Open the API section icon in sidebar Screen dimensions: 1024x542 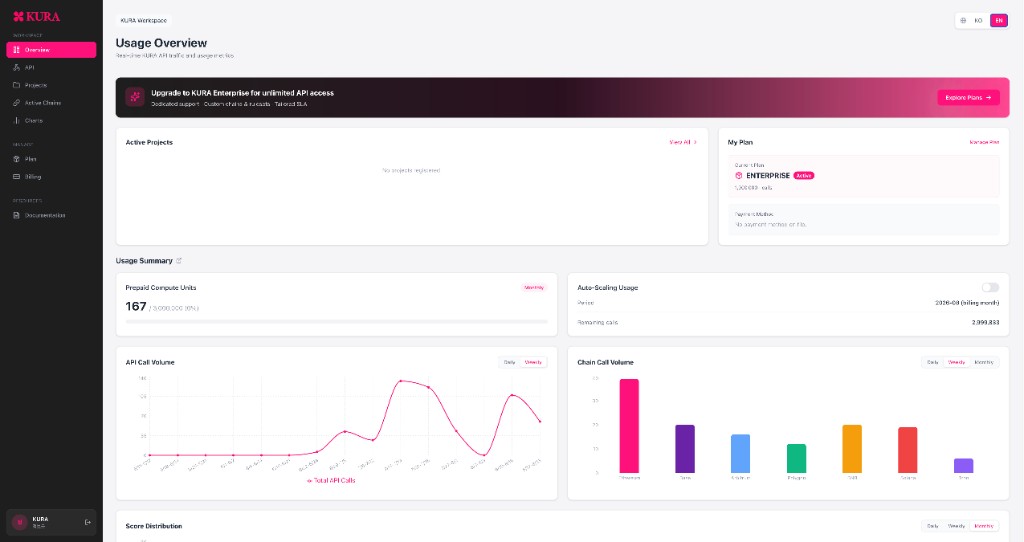pyautogui.click(x=16, y=67)
